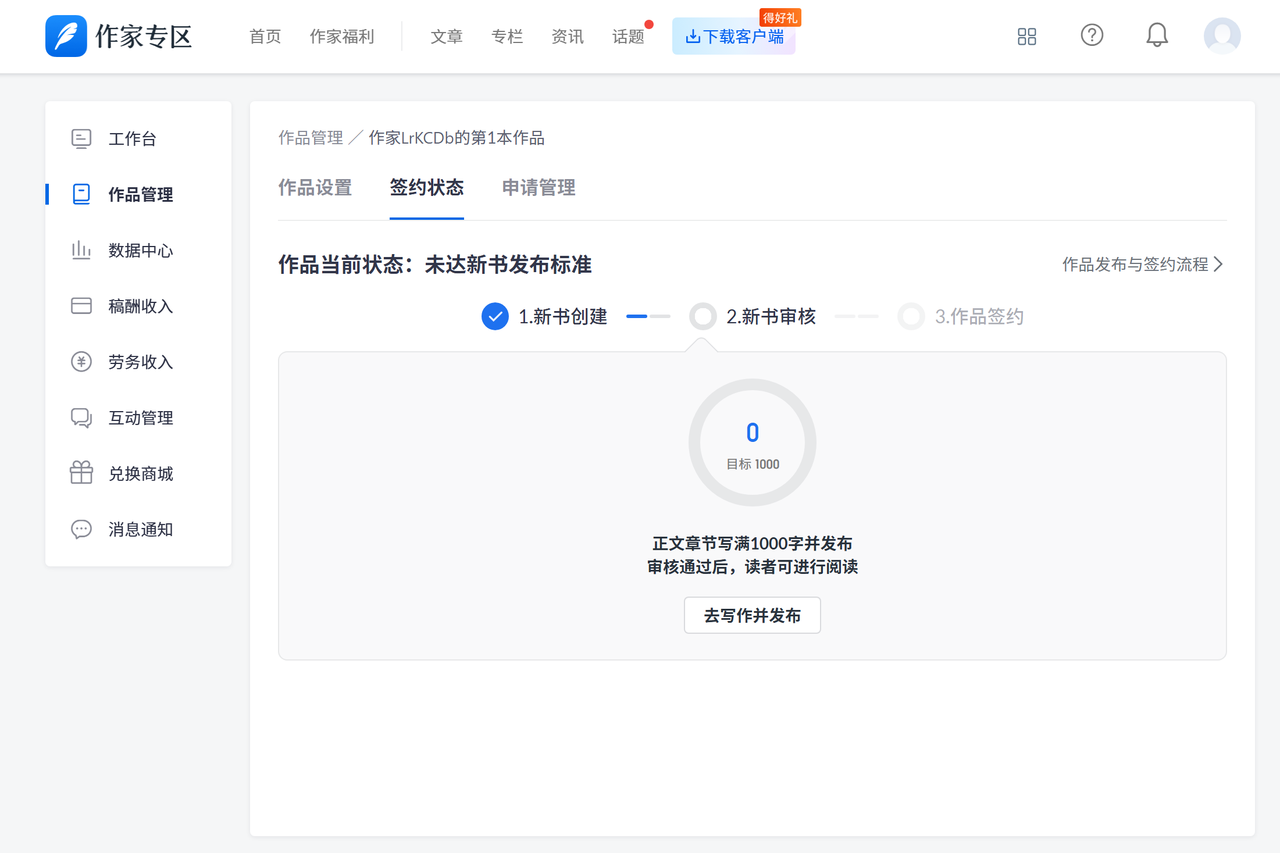Click the feather logo of 作家专区
Screen dimensions: 1280x853
click(66, 36)
